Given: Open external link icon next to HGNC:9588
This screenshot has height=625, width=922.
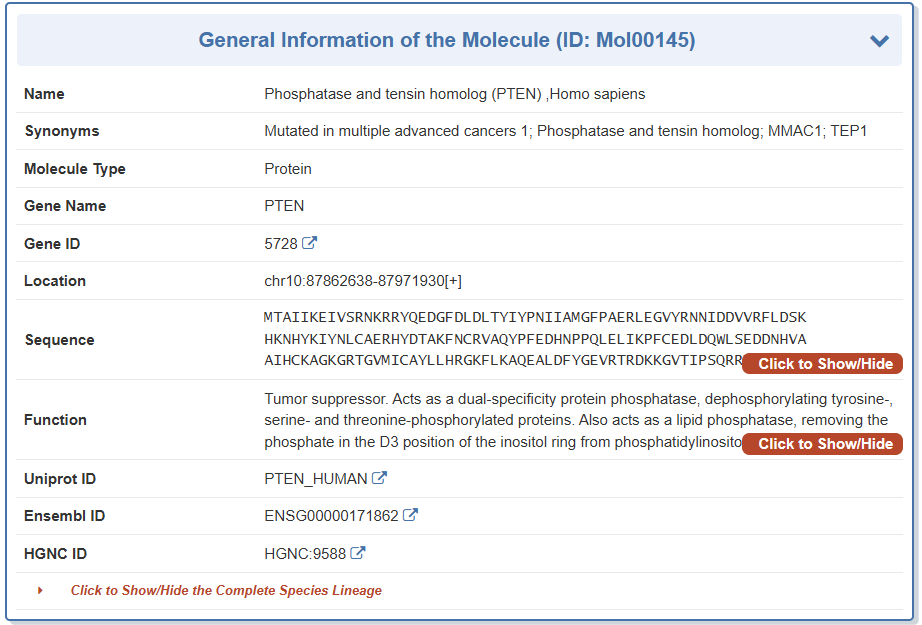Looking at the screenshot, I should click(x=358, y=553).
